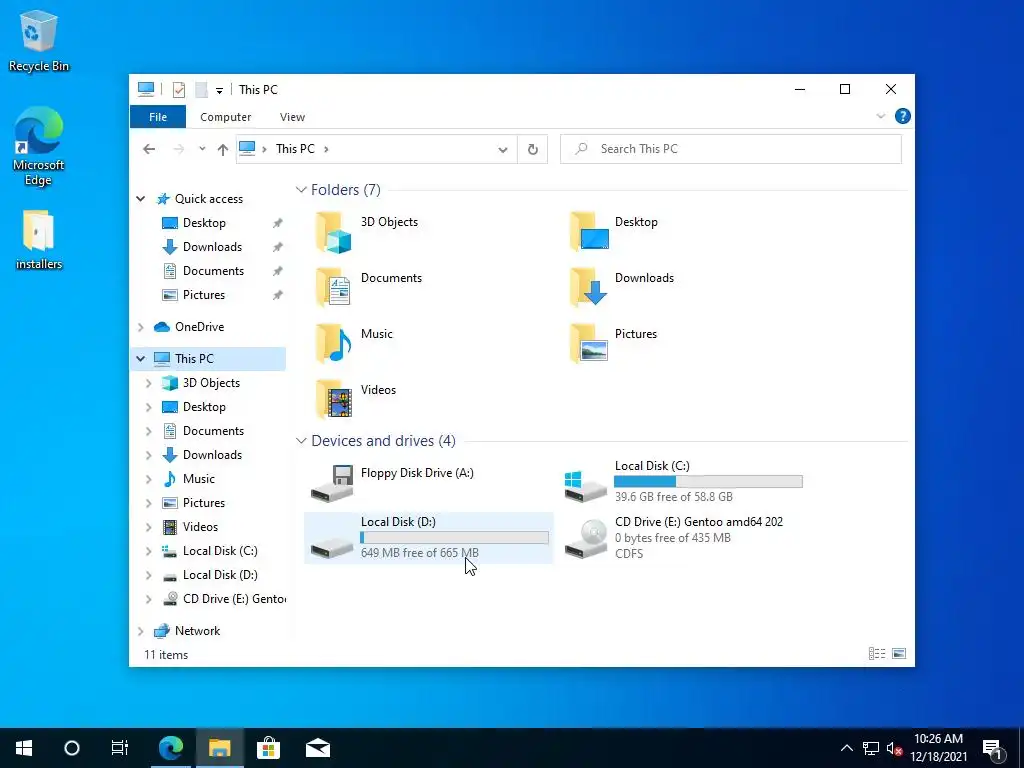
Task: Switch to Details view in the status bar
Action: click(877, 654)
